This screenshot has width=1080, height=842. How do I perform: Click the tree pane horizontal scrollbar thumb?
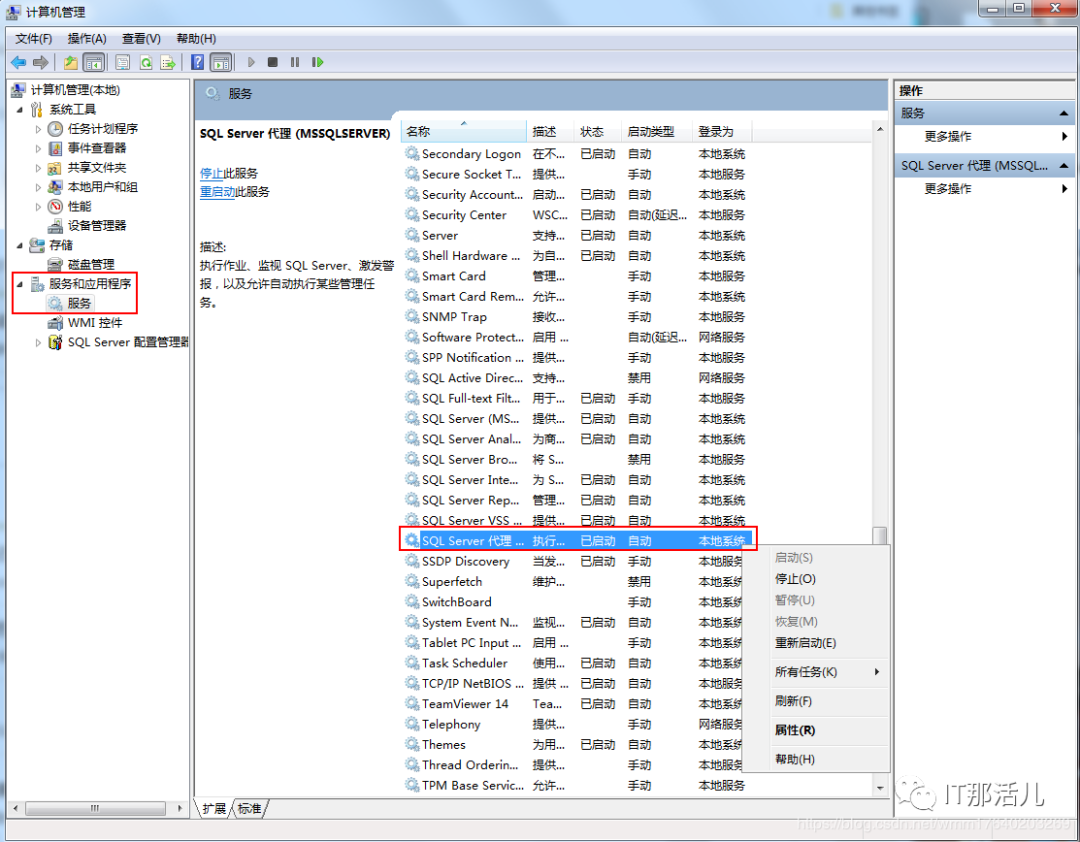(x=95, y=808)
